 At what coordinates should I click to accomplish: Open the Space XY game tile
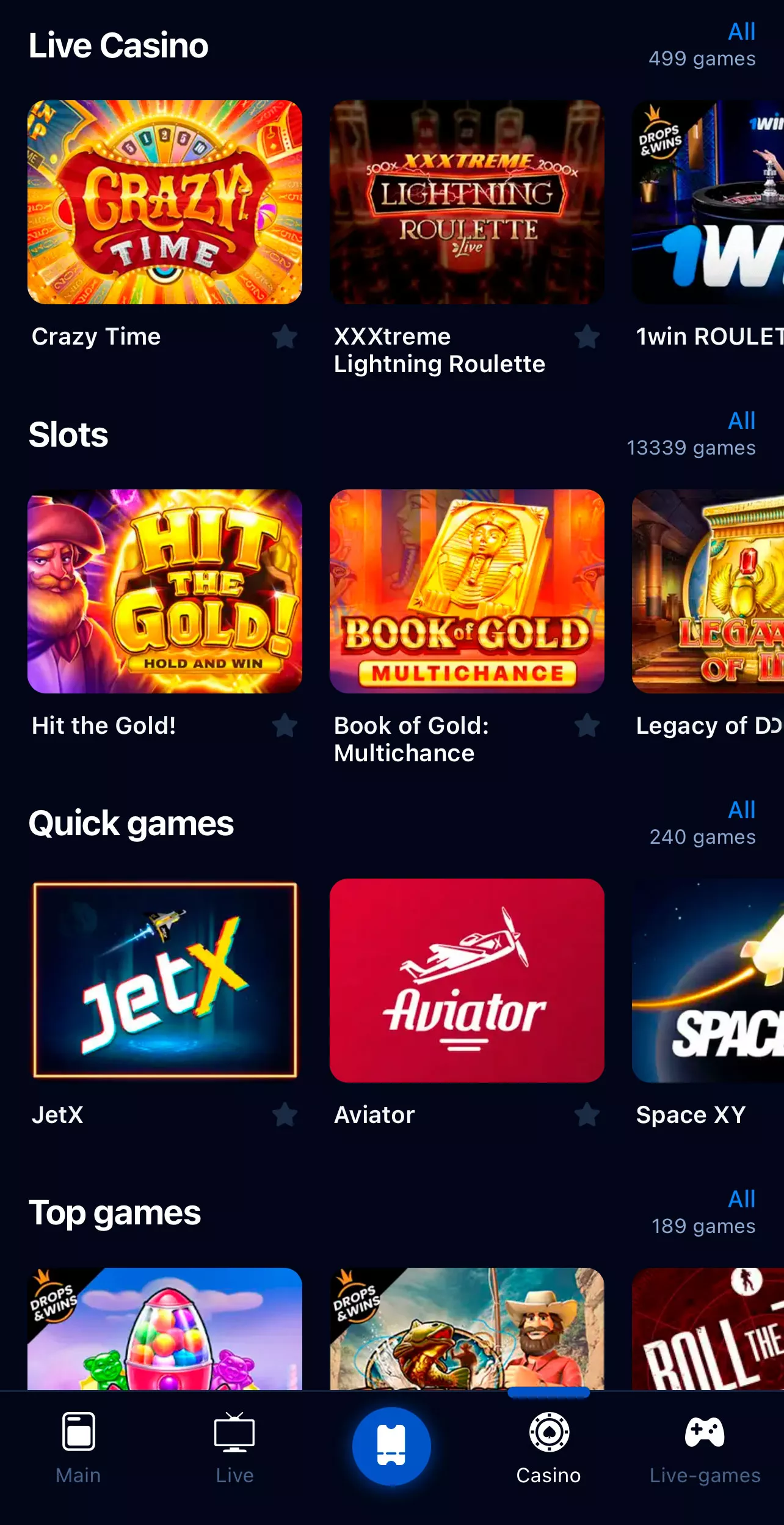coord(708,981)
